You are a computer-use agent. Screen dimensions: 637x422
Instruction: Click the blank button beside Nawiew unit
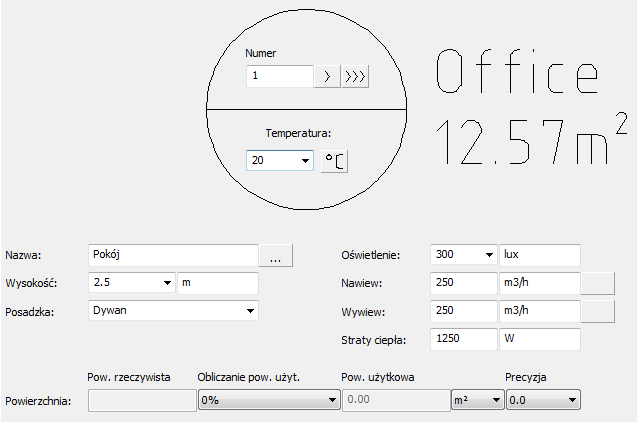coord(598,283)
